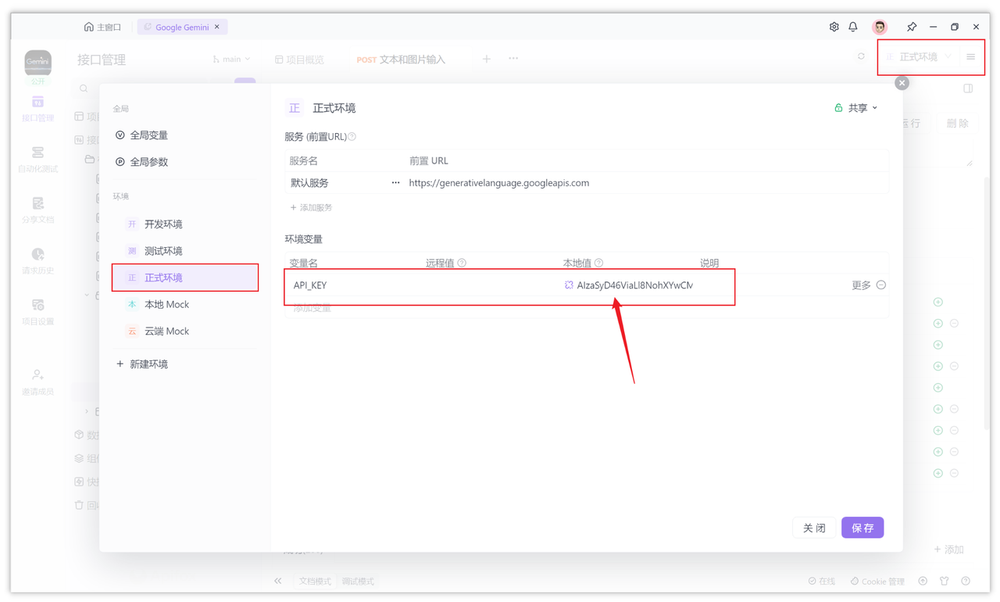1000x602 pixels.
Task: Open the main branch dropdown
Action: (230, 59)
